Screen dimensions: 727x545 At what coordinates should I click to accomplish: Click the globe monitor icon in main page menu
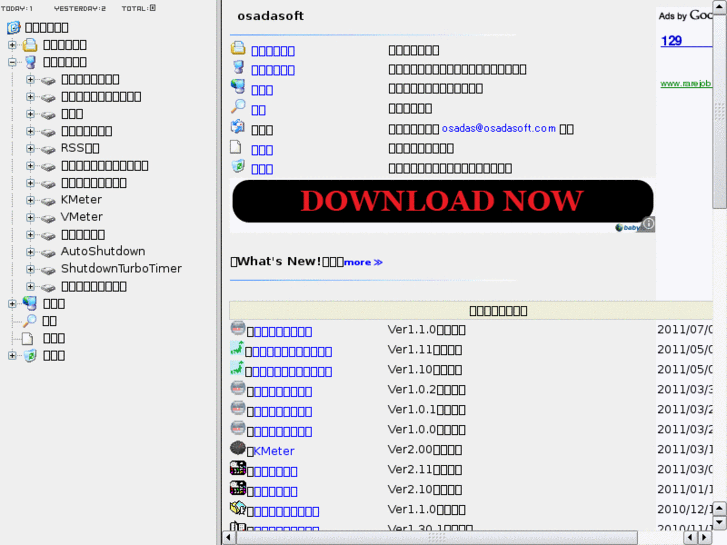tap(238, 86)
